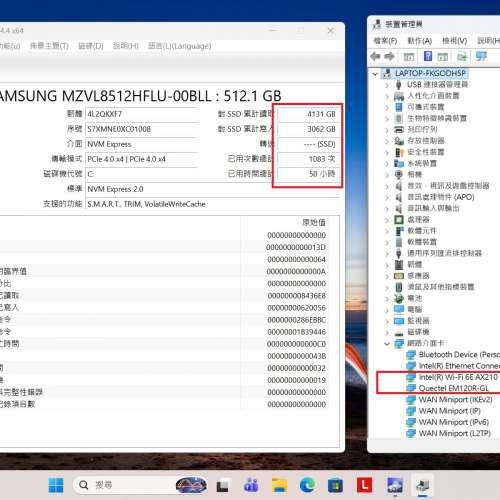The height and width of the screenshot is (500, 500).
Task: Click the Back arrow in Device Manager toolbar
Action: point(376,56)
